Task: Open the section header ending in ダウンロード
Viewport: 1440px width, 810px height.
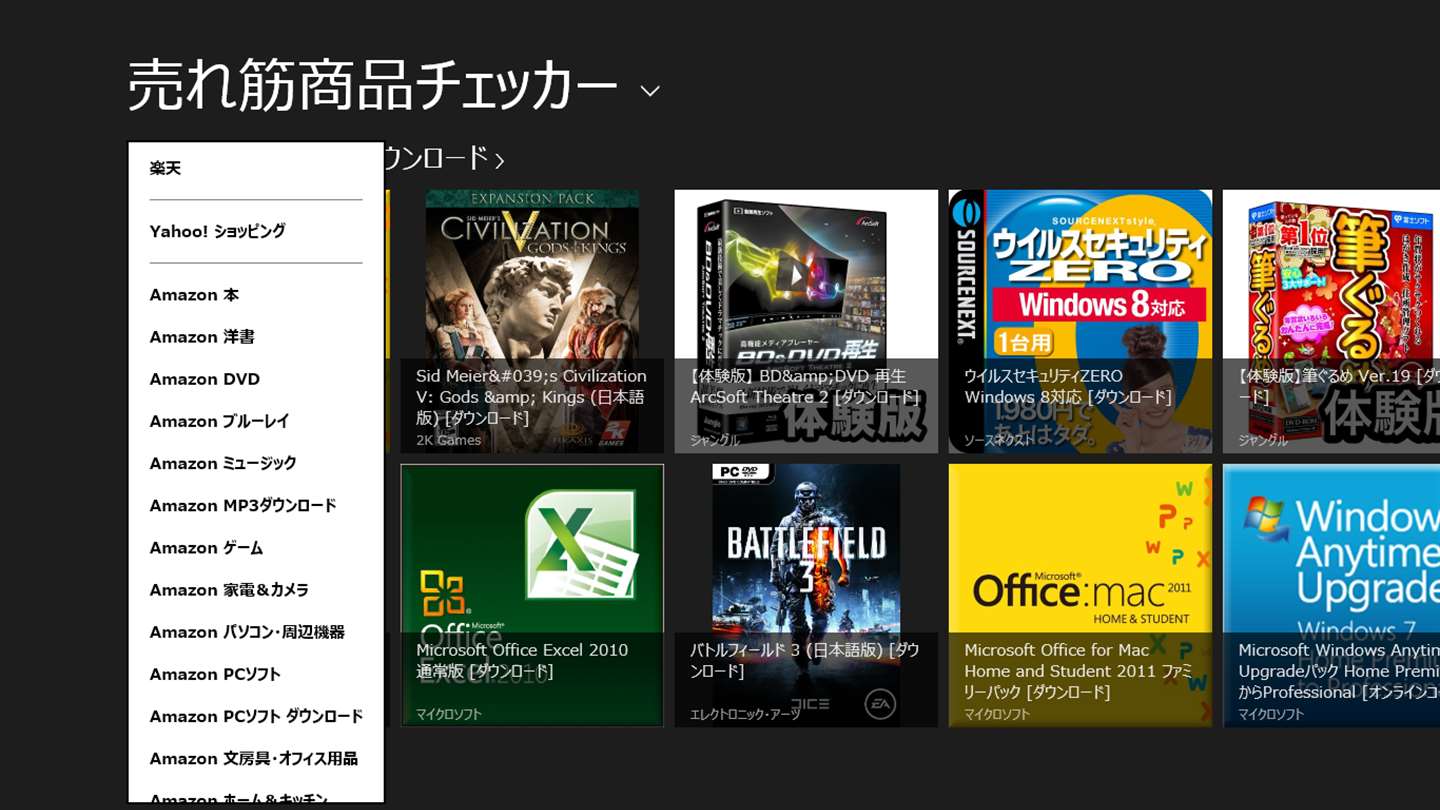Action: 445,158
